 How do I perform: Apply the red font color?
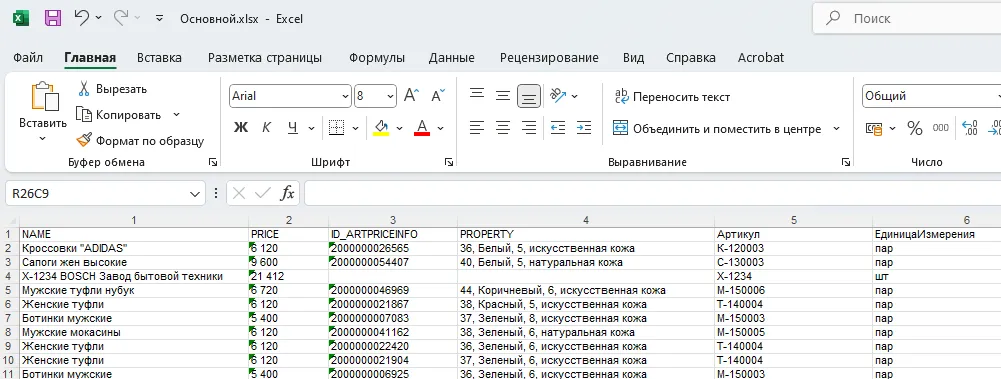(x=422, y=128)
